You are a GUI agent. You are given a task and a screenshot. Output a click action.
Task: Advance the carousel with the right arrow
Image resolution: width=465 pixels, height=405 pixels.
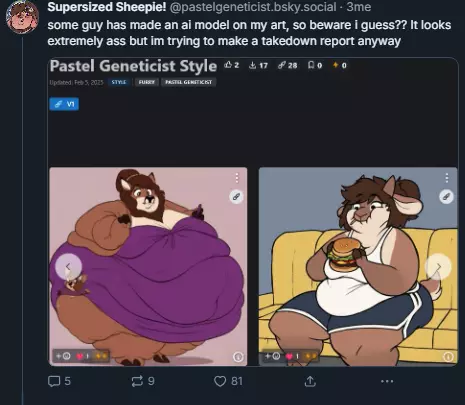pyautogui.click(x=438, y=267)
